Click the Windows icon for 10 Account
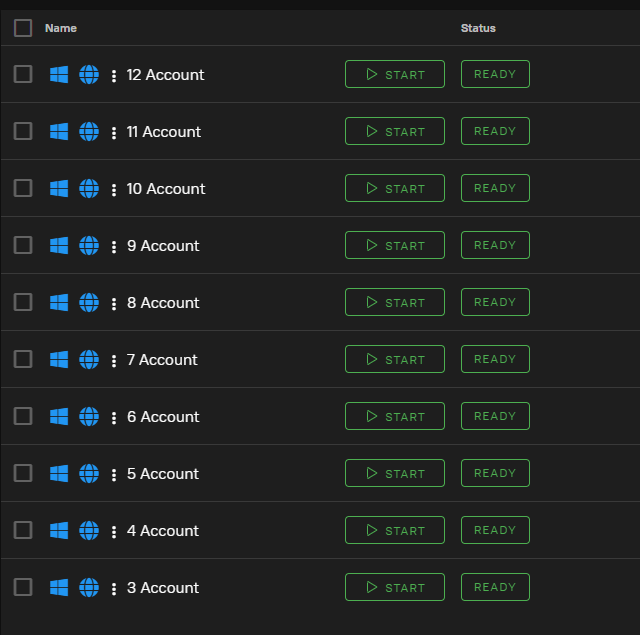640x635 pixels. [59, 189]
